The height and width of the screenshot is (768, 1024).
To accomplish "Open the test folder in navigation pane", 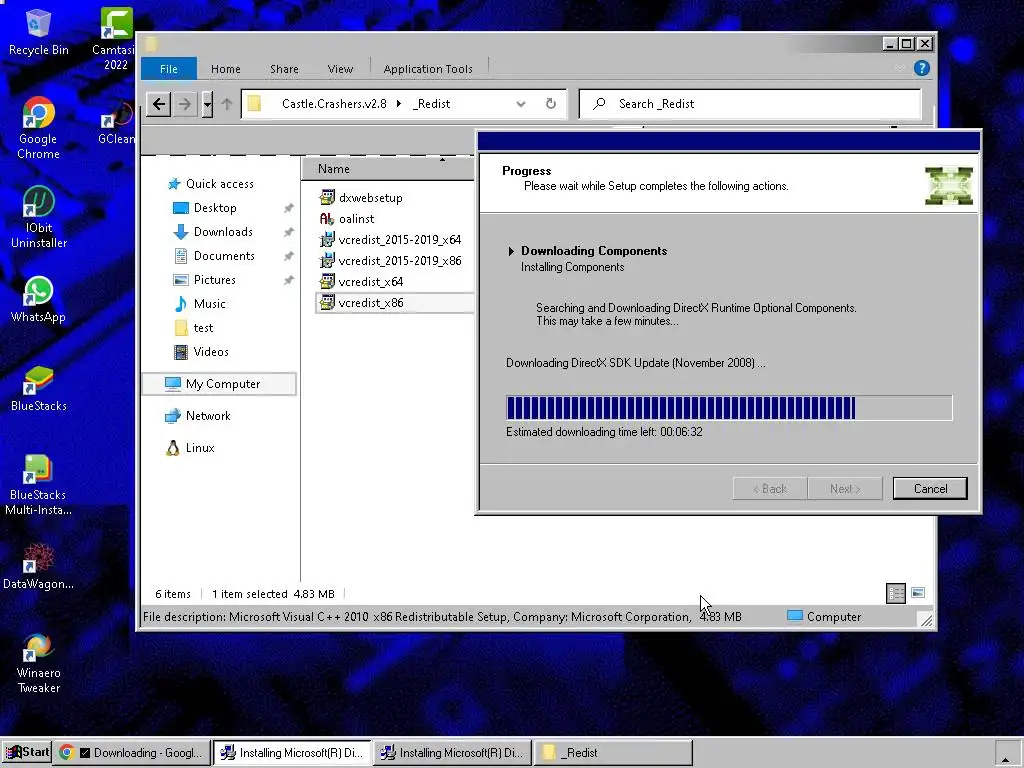I will [x=194, y=328].
